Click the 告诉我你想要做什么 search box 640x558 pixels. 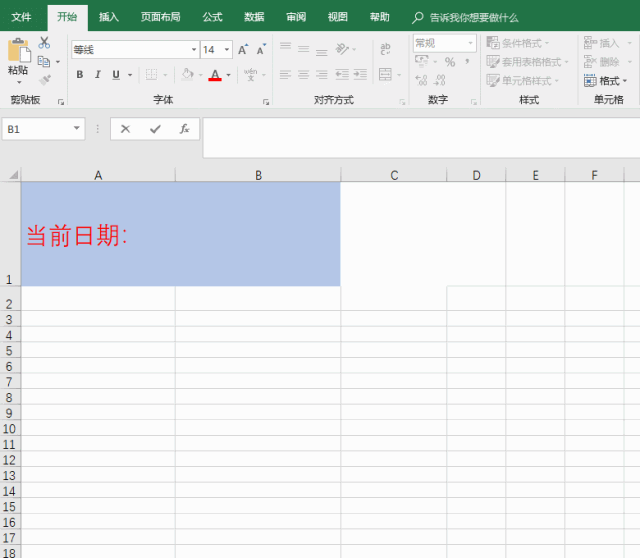[474, 18]
